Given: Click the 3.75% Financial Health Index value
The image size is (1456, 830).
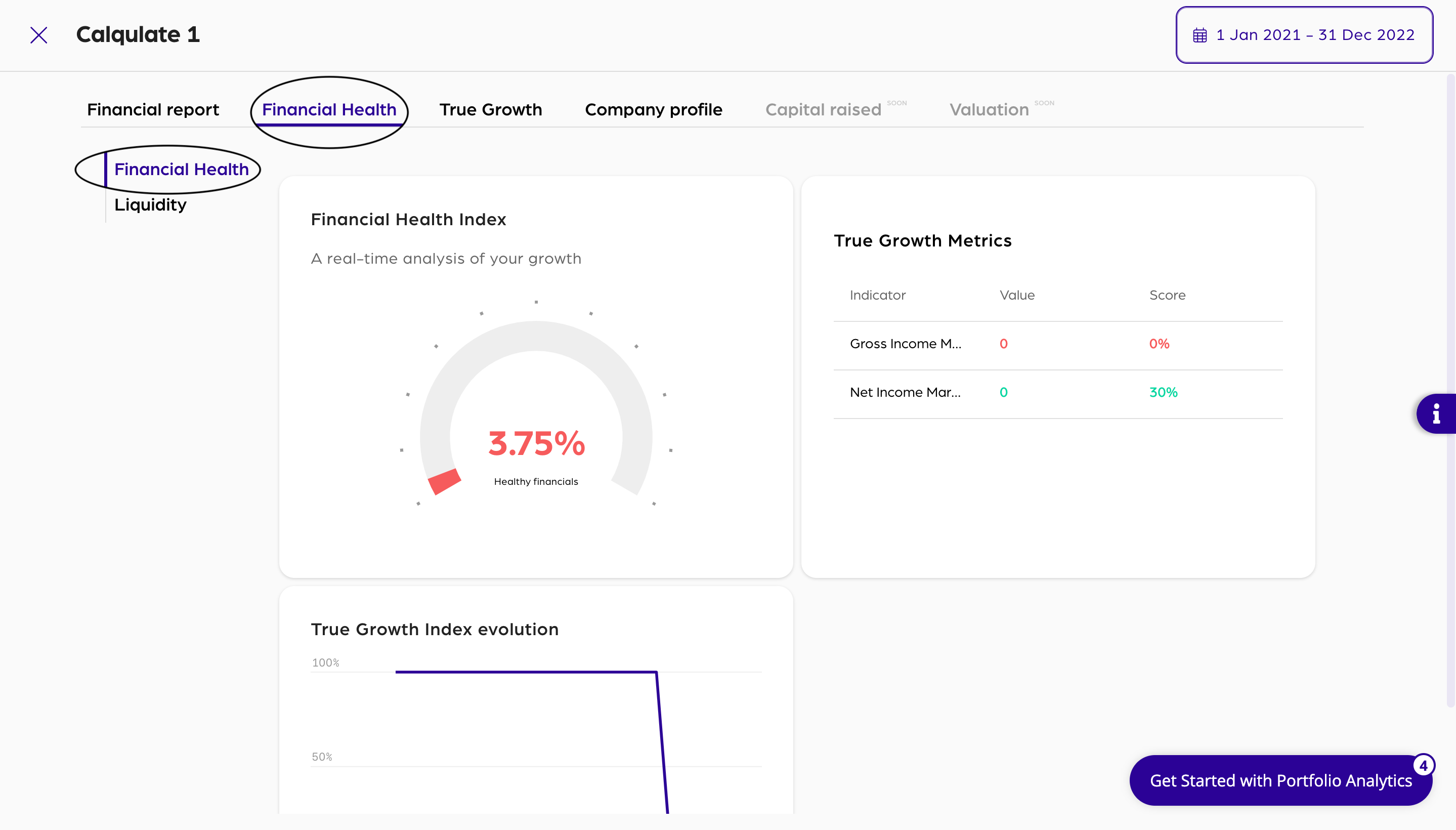Looking at the screenshot, I should tap(536, 443).
